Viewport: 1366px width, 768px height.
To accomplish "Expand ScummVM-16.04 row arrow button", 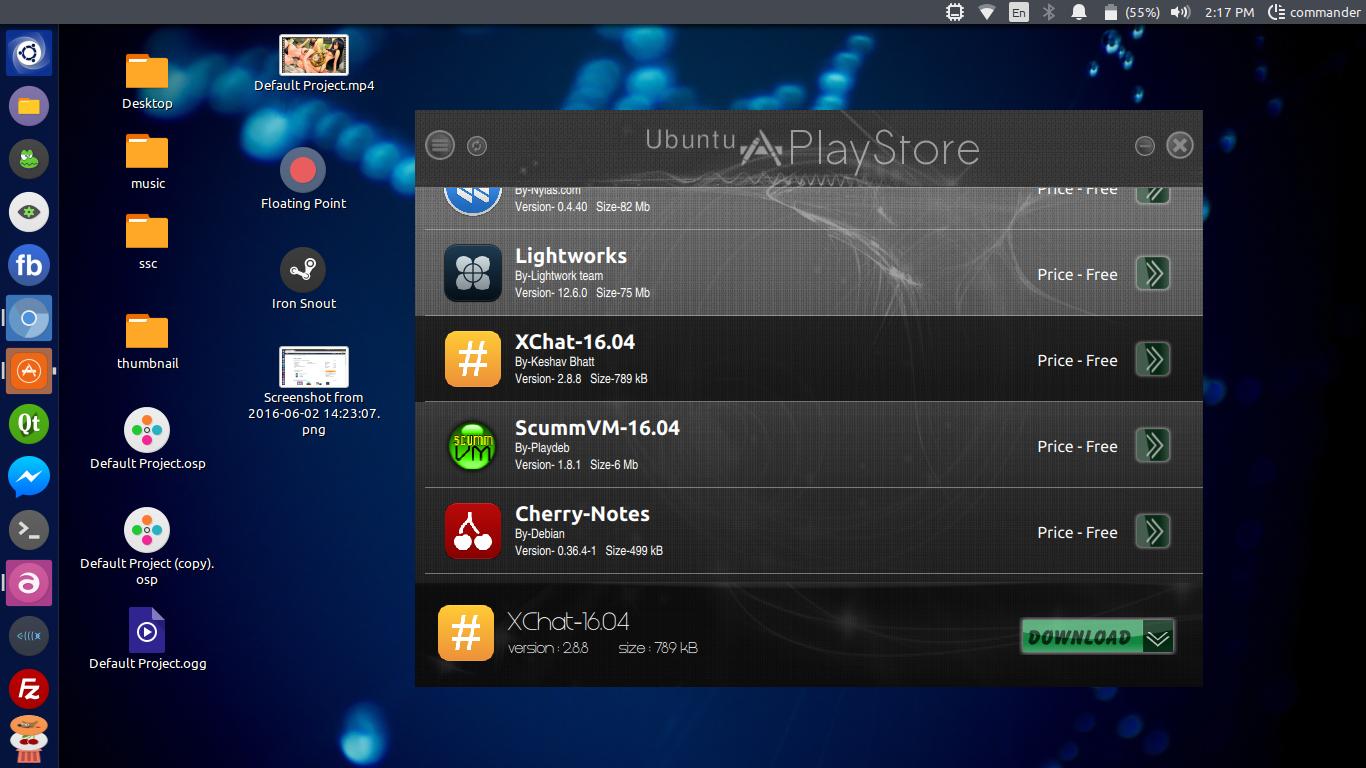I will click(1153, 445).
